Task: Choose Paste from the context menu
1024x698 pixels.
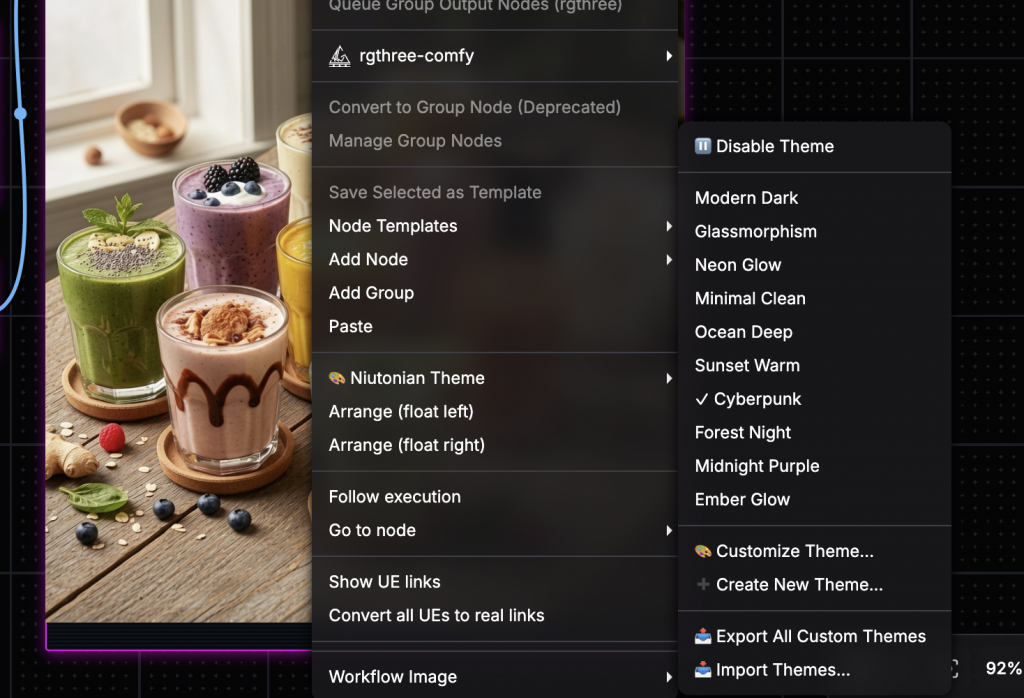Action: (x=351, y=326)
